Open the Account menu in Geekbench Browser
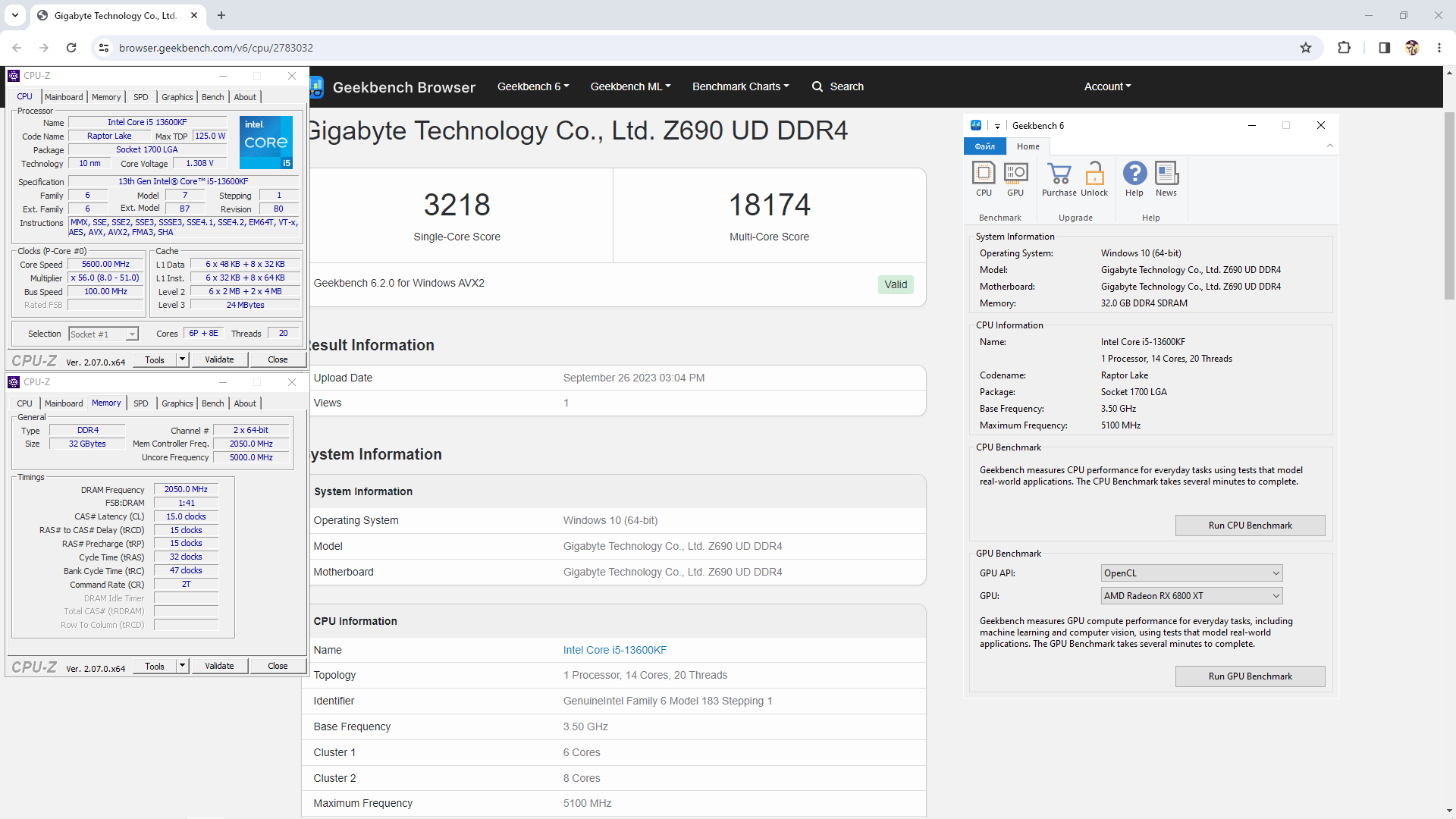 [1106, 86]
